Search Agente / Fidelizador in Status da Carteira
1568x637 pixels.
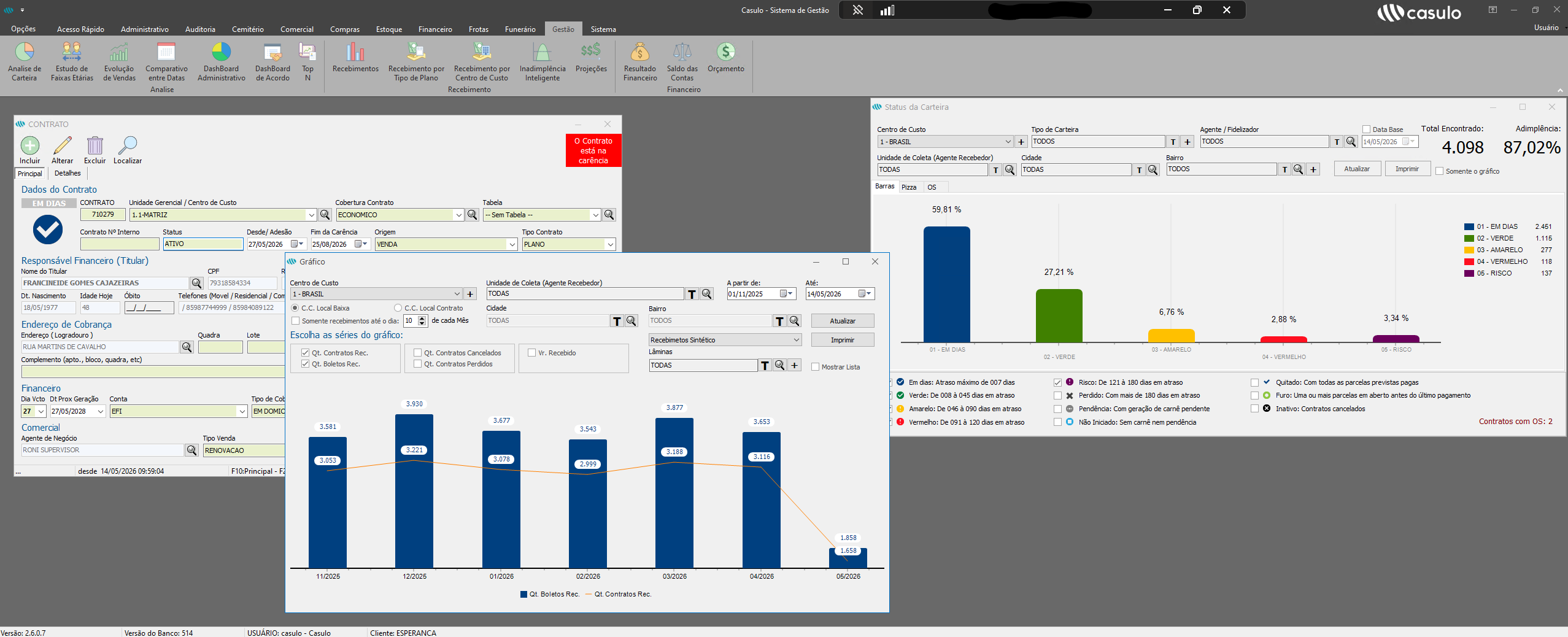[1351, 142]
